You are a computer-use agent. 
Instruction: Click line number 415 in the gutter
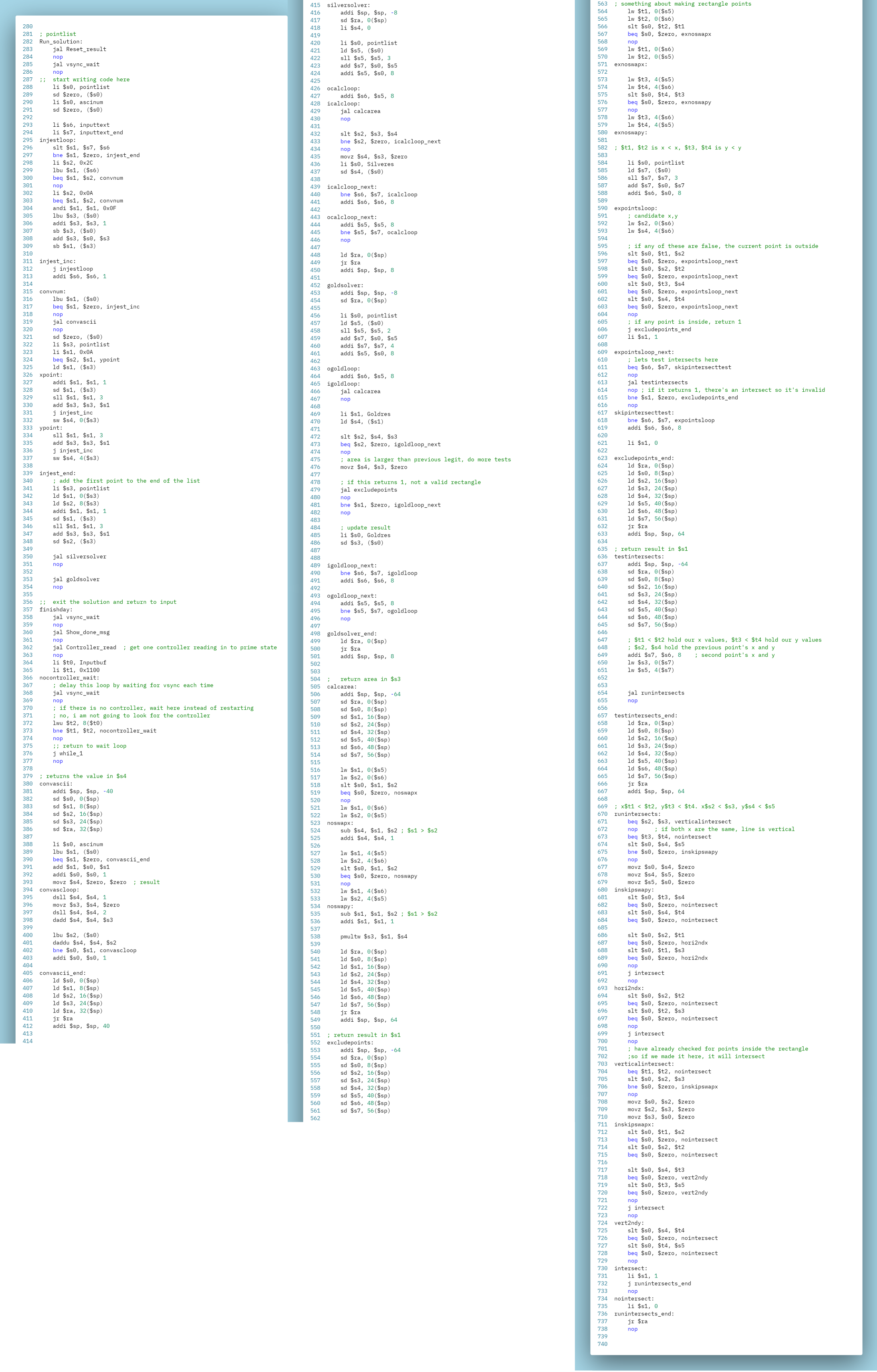315,5
